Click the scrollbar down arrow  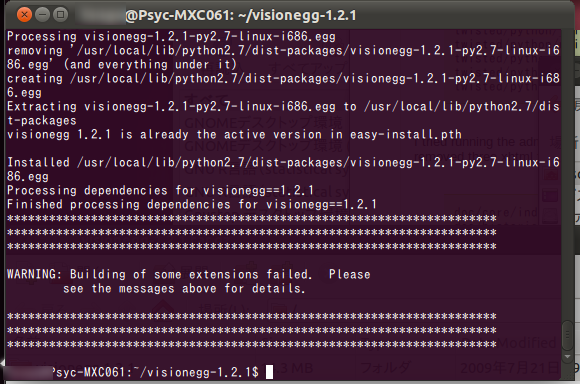click(x=567, y=357)
